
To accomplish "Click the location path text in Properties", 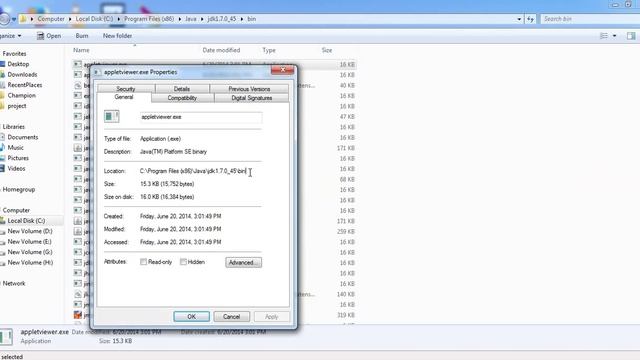I will (x=193, y=171).
